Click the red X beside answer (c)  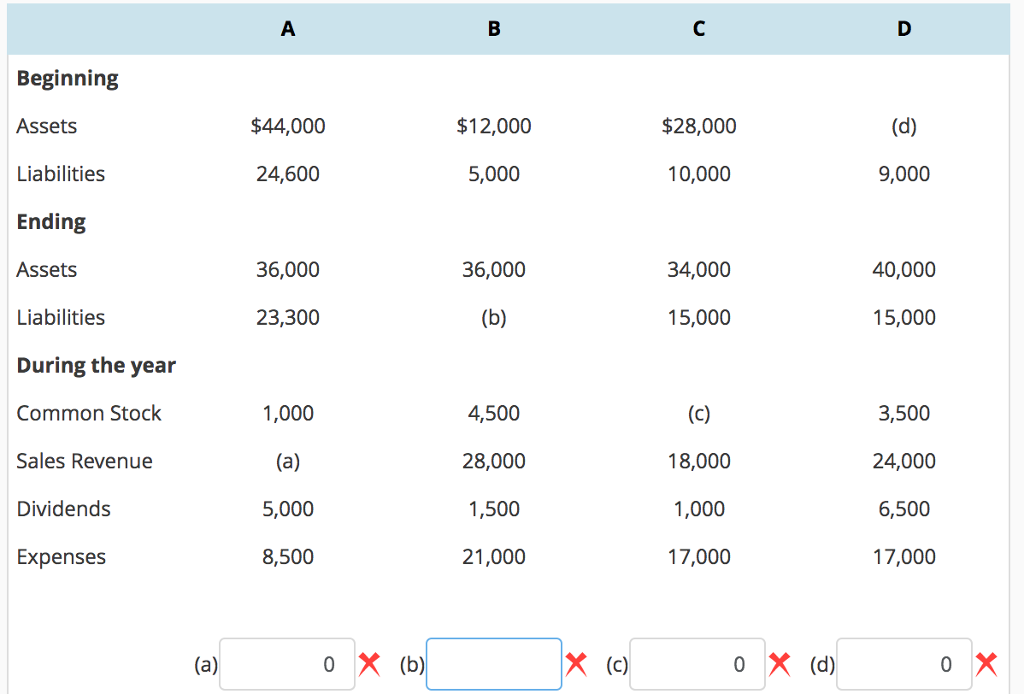click(780, 663)
